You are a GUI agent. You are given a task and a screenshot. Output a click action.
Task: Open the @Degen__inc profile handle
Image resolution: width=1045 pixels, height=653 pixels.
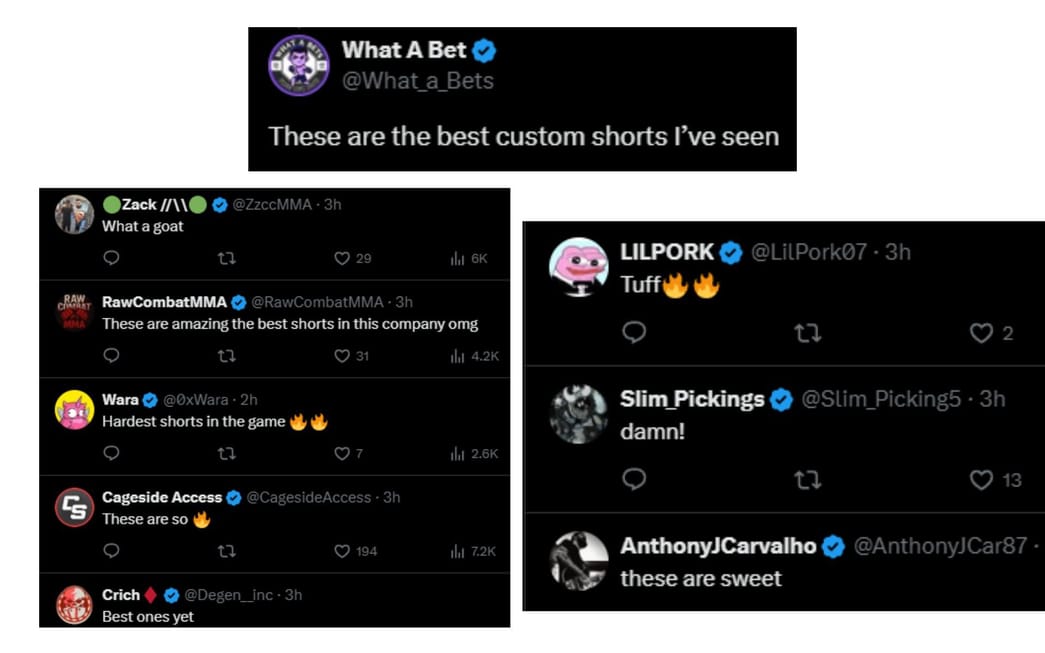230,594
